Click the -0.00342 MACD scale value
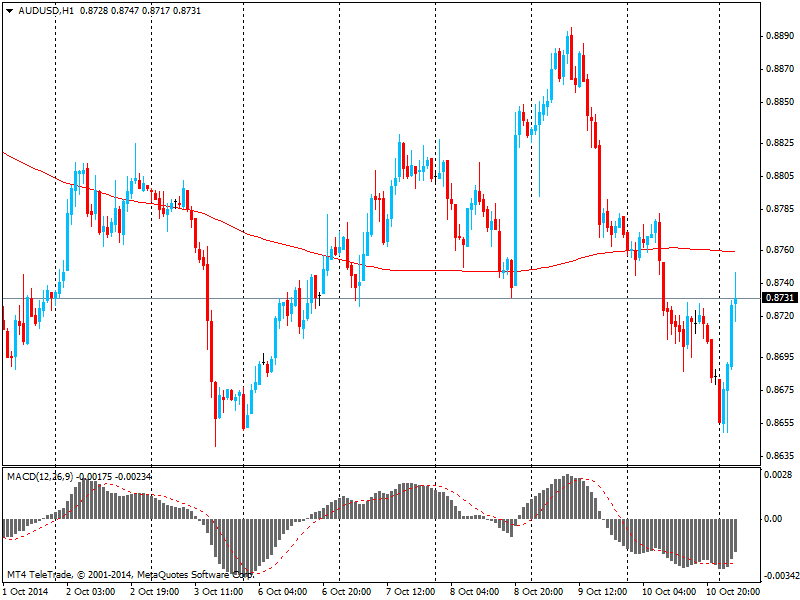 pyautogui.click(x=779, y=576)
